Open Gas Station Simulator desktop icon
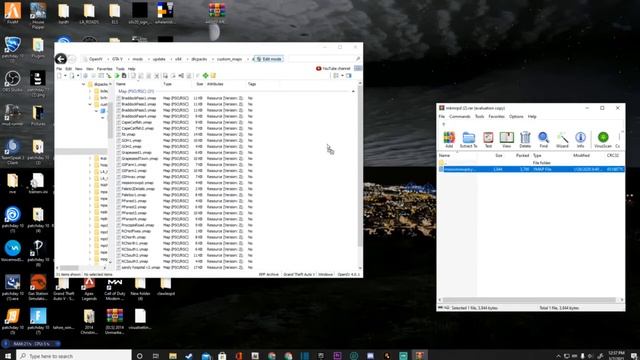 [38, 288]
